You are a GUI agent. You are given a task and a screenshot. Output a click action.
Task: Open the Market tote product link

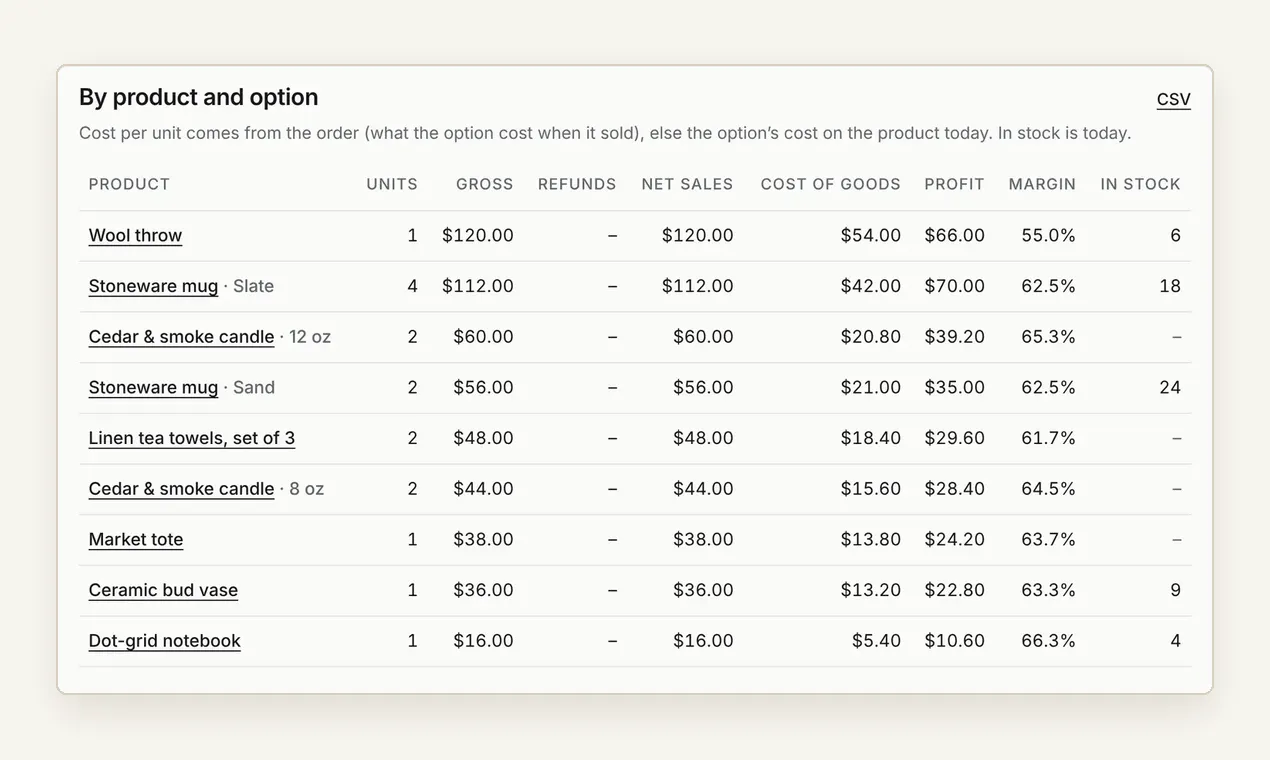point(136,540)
